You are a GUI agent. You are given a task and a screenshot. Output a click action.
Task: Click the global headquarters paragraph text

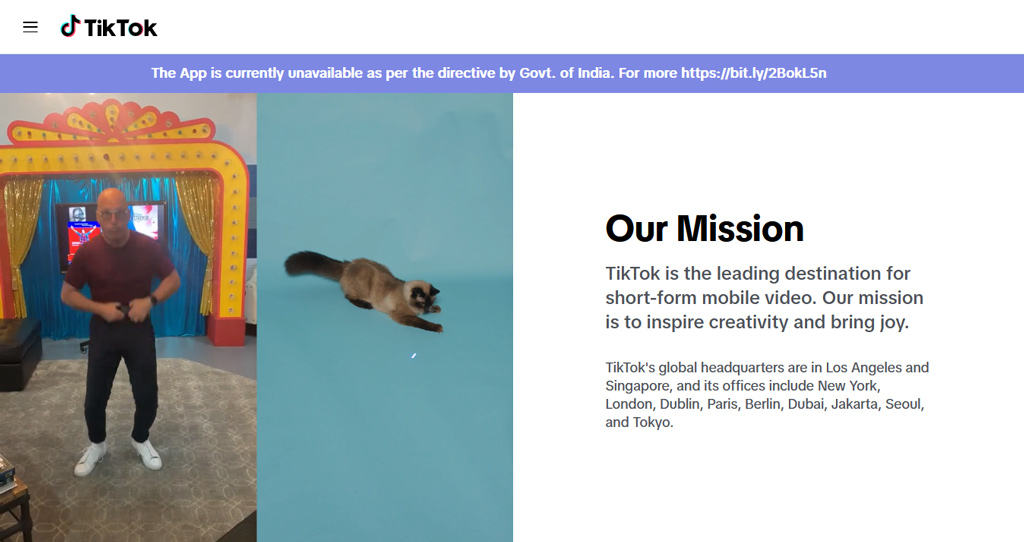tap(767, 394)
